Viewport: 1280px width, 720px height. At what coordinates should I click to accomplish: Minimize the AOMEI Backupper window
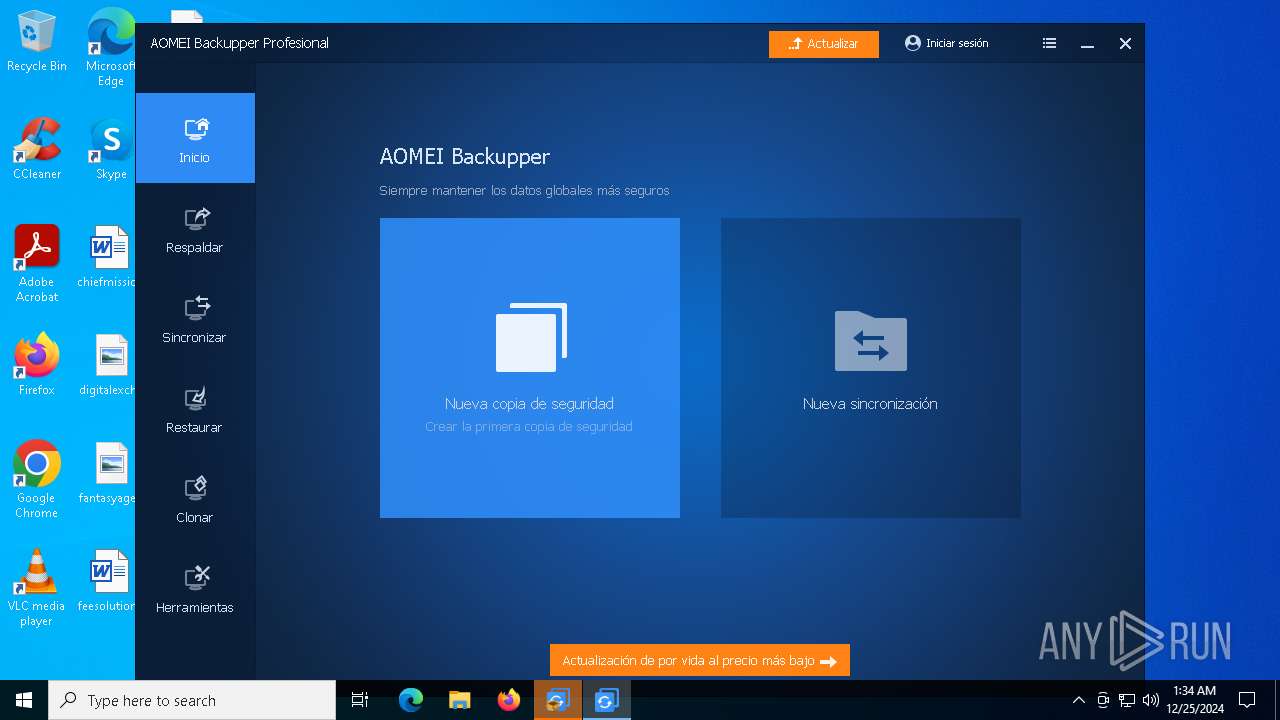[x=1087, y=44]
